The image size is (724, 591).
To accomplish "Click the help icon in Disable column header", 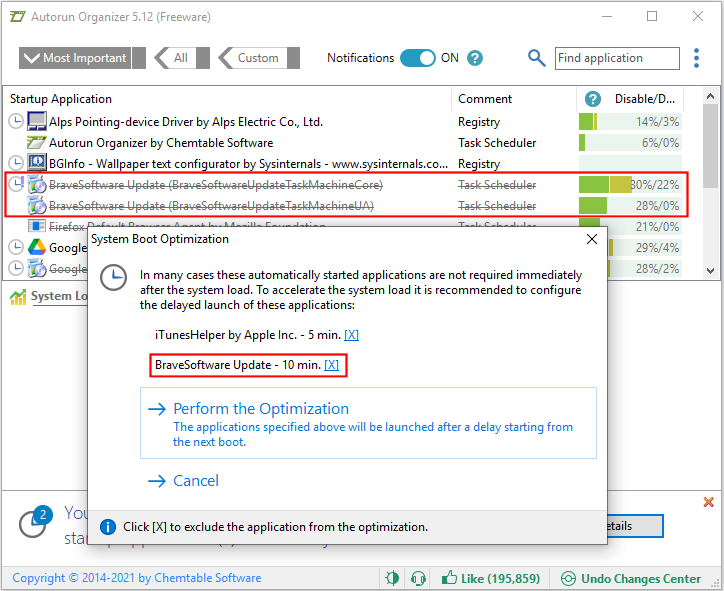I will (x=592, y=99).
